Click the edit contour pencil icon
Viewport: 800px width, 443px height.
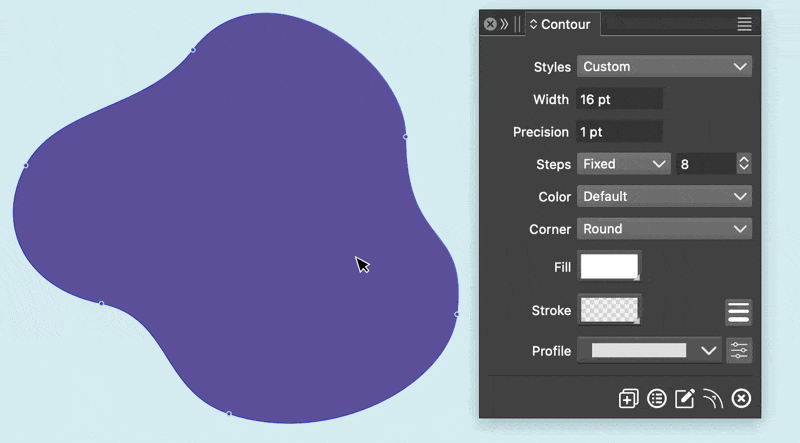coord(685,399)
